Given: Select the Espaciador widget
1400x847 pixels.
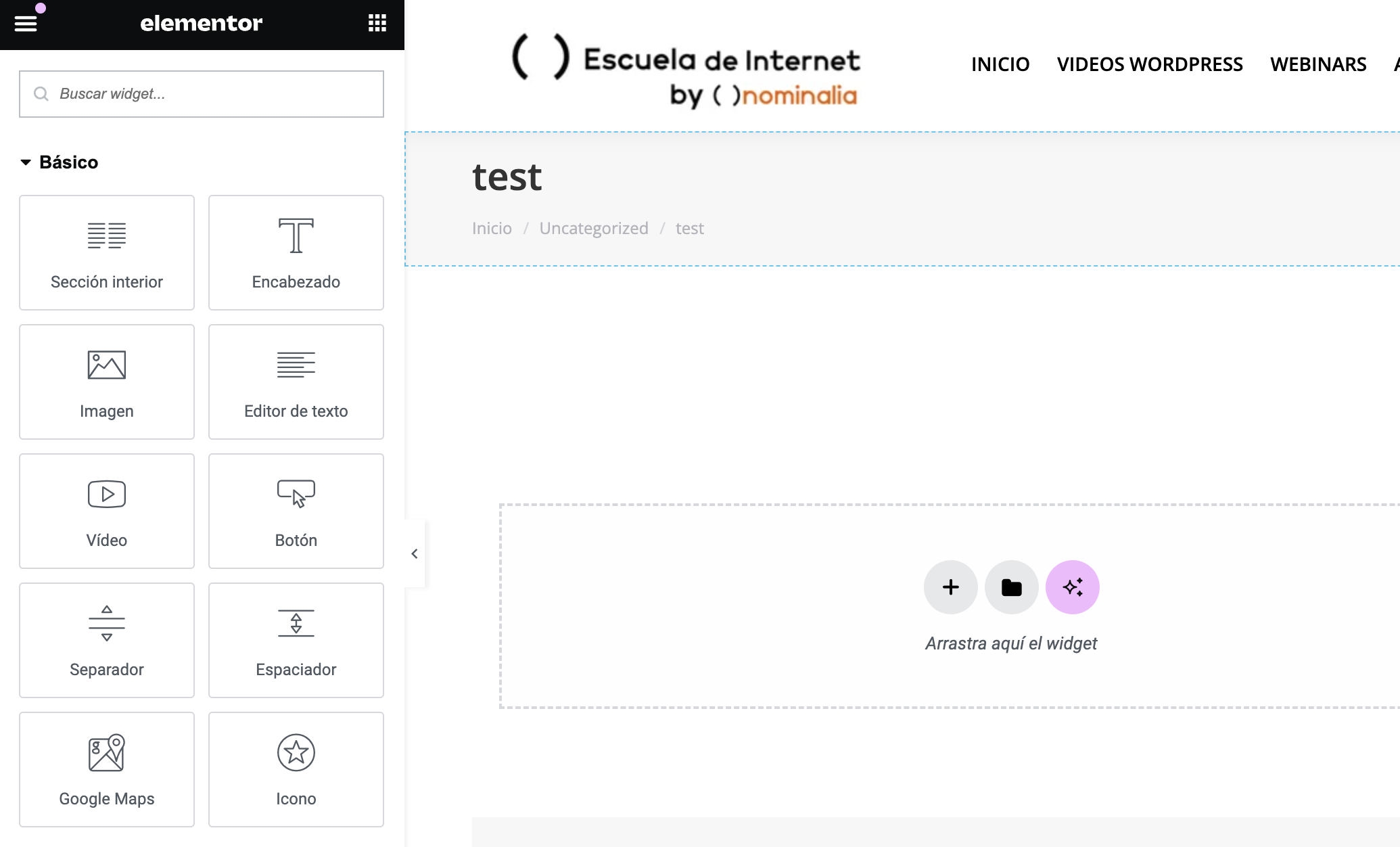Looking at the screenshot, I should pos(296,641).
